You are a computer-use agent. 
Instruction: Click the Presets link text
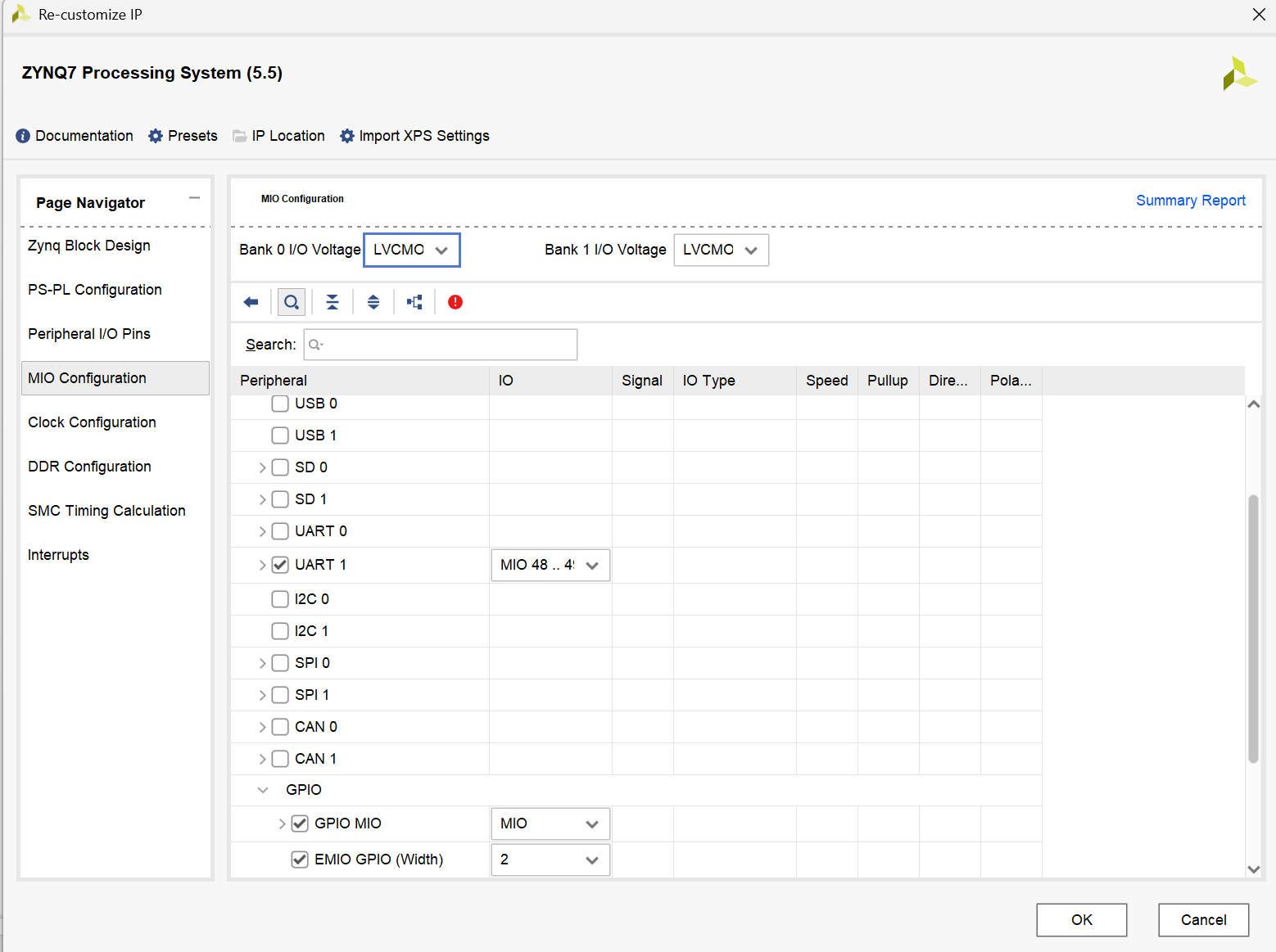192,136
